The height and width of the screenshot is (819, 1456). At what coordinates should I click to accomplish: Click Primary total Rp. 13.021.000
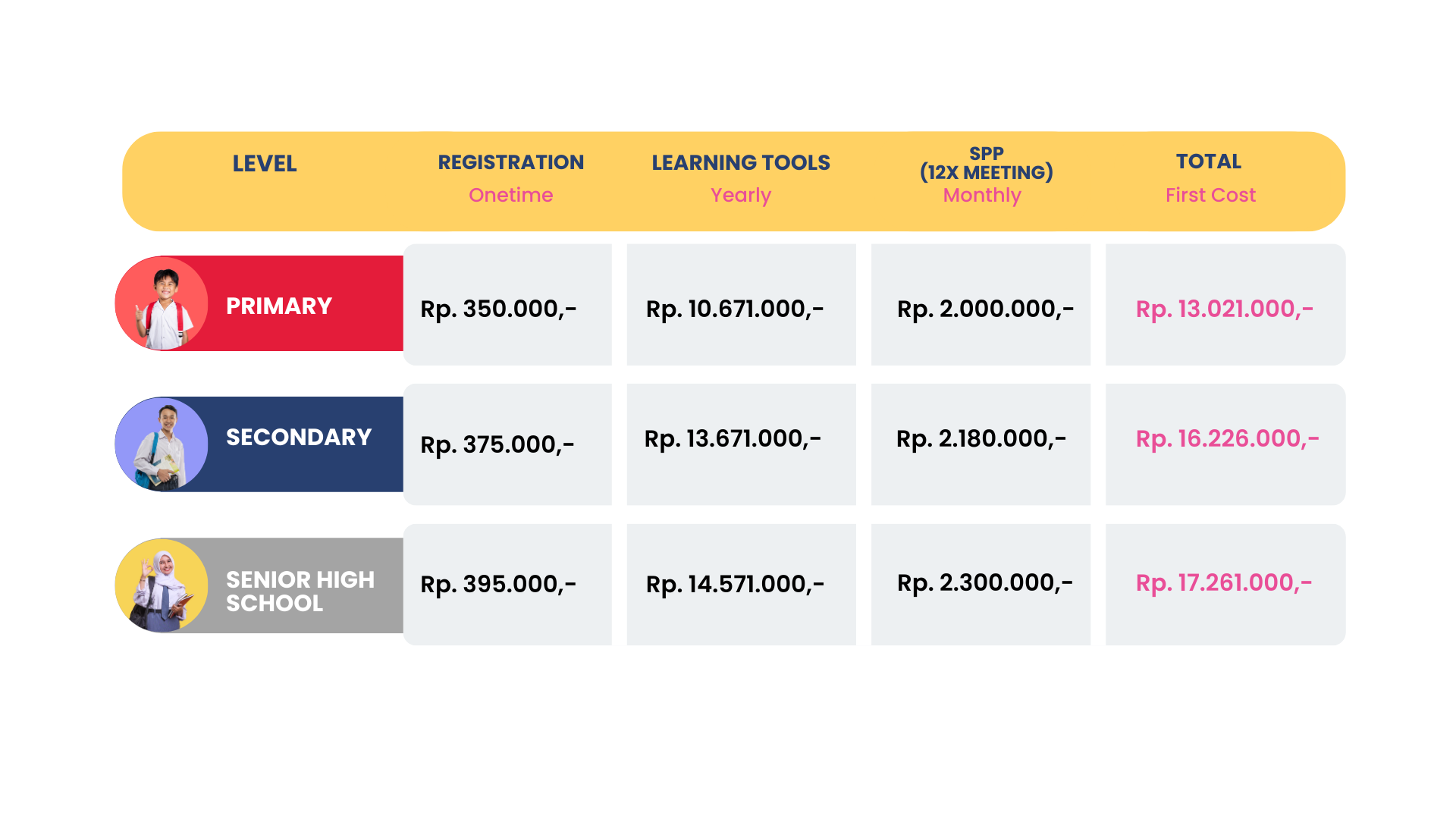1225,309
